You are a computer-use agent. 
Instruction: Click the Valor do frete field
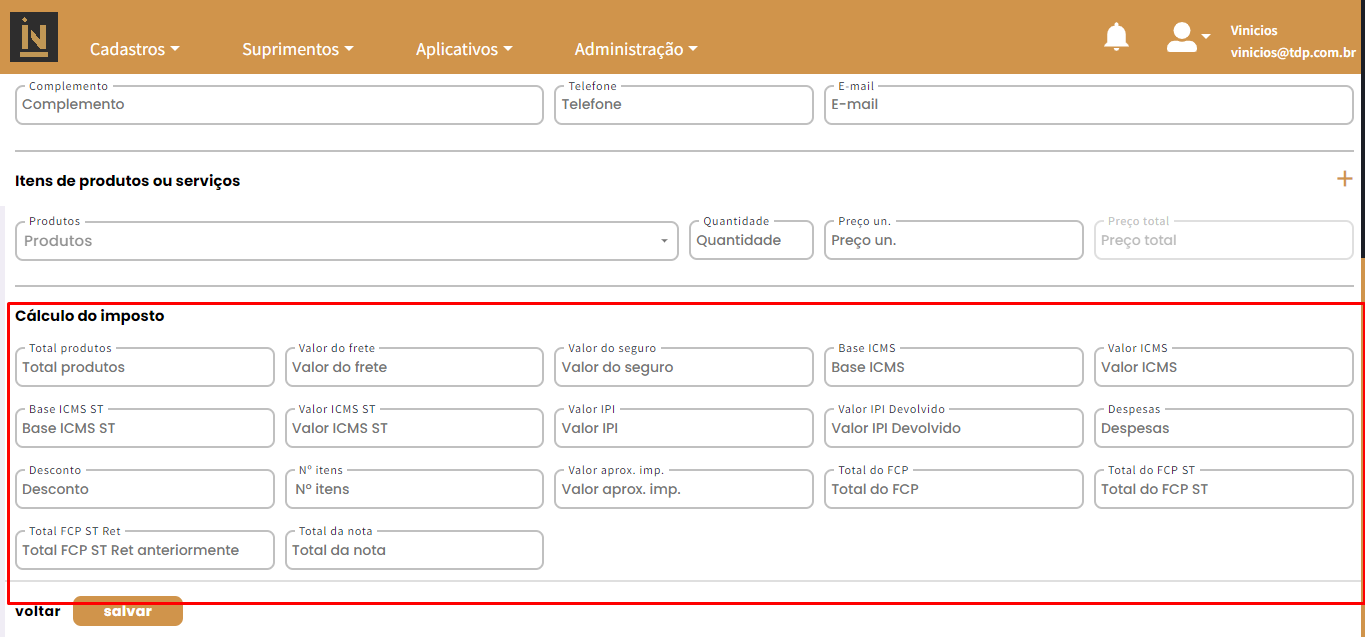point(414,367)
